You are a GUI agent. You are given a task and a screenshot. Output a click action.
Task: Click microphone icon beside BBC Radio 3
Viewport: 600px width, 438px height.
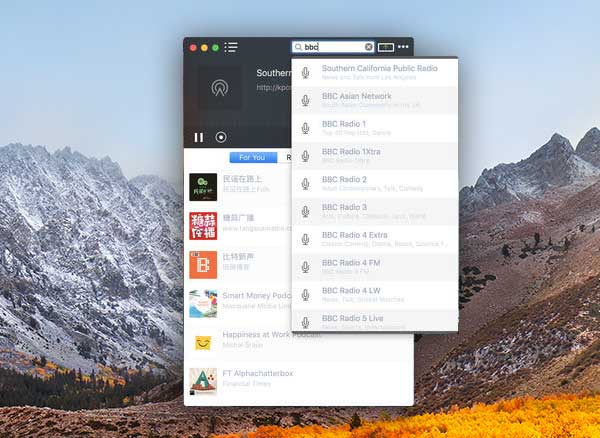[x=305, y=211]
